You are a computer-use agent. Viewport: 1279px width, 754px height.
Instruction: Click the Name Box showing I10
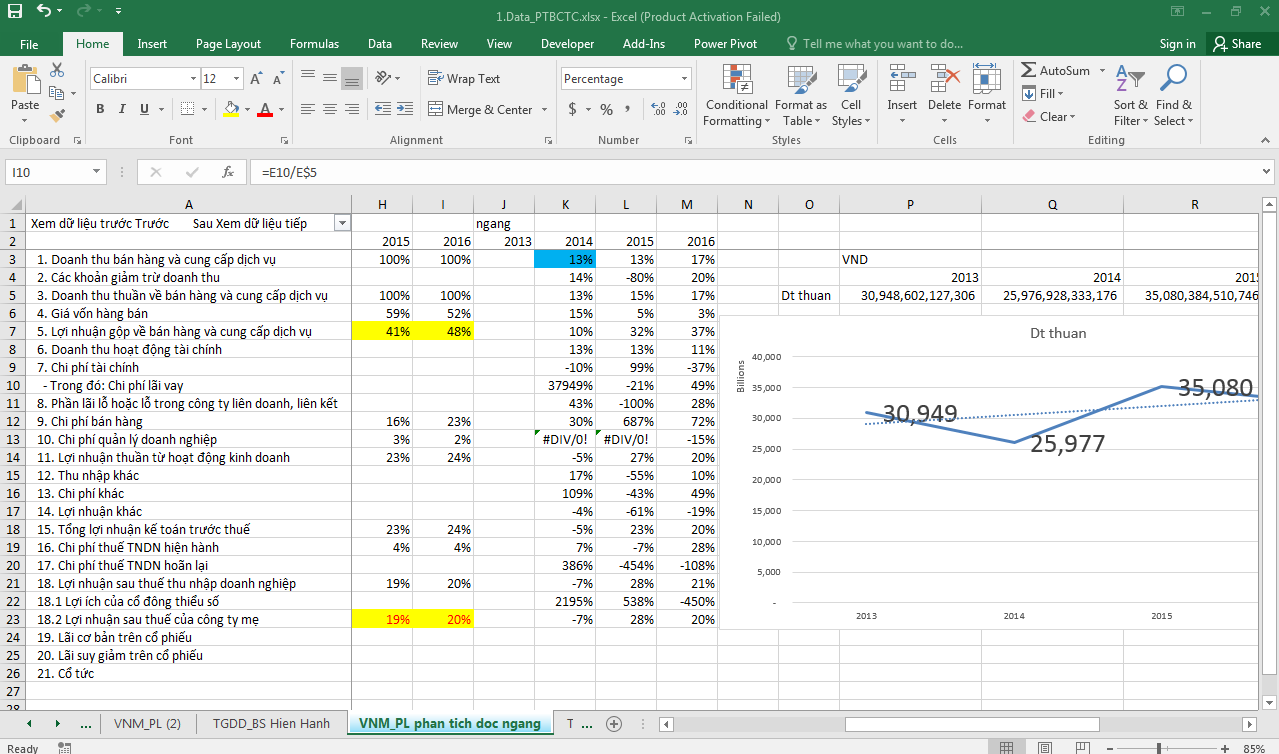[55, 172]
